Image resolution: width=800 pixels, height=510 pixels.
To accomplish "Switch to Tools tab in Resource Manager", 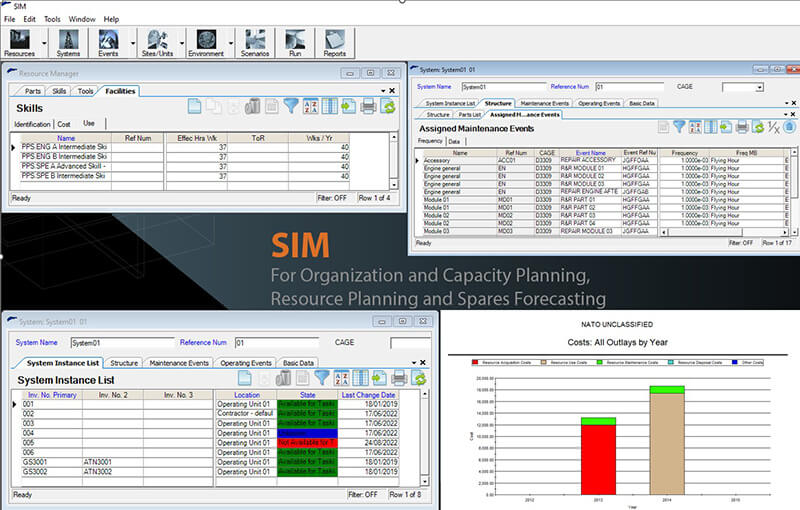I will coord(85,91).
